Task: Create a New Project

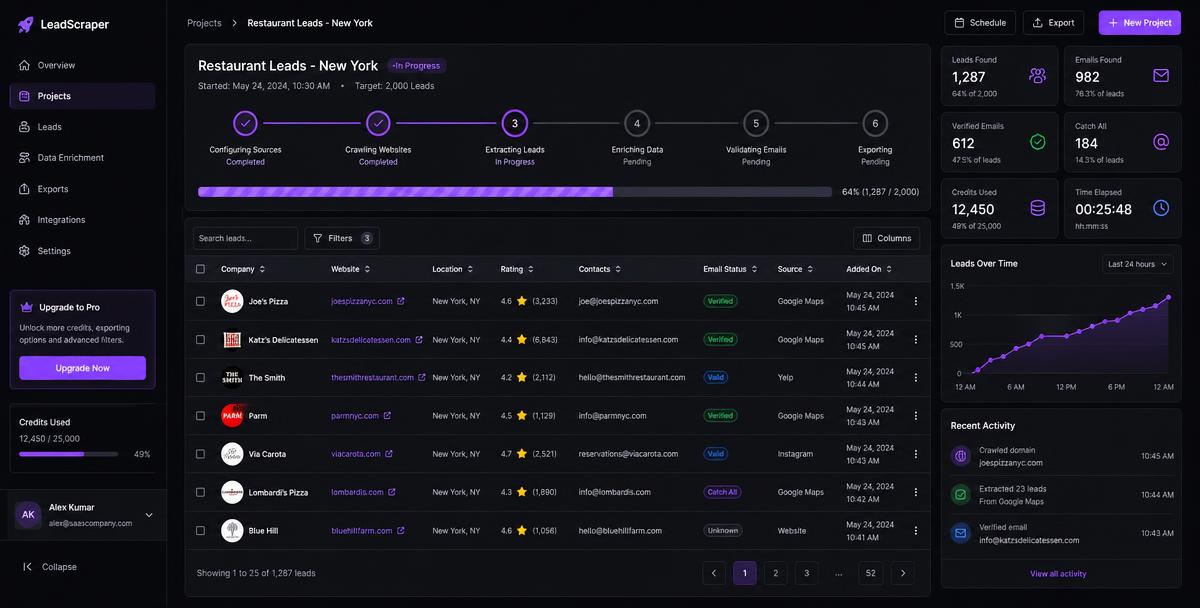Action: [x=1139, y=22]
